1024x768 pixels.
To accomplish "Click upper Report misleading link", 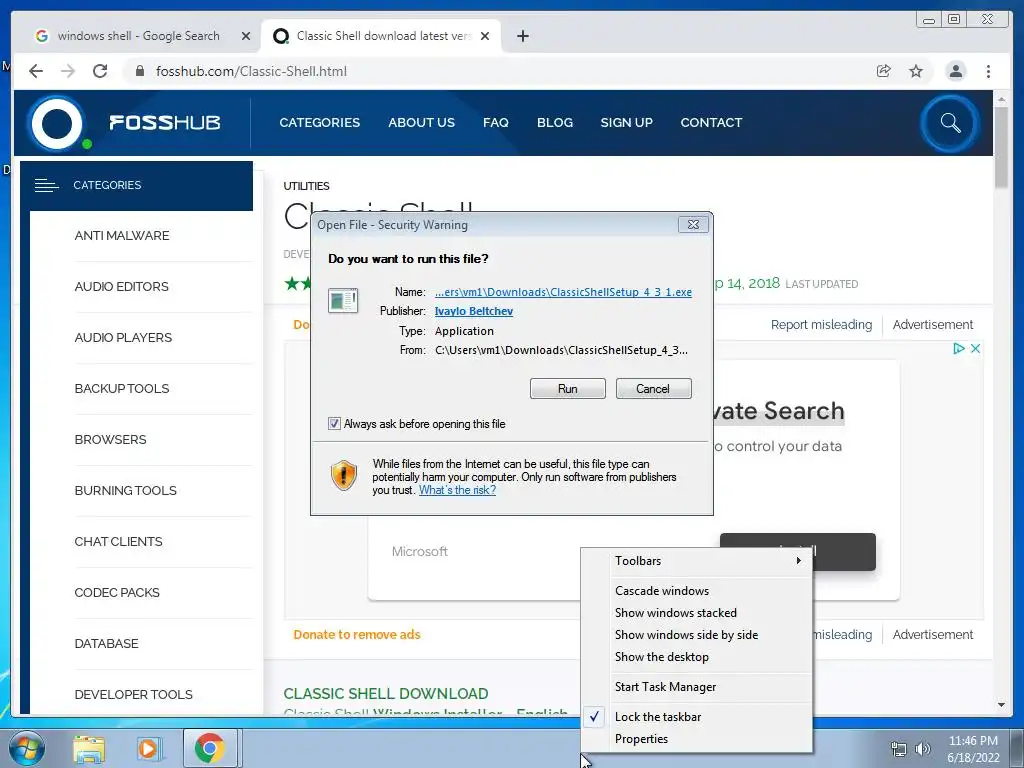I will 821,325.
